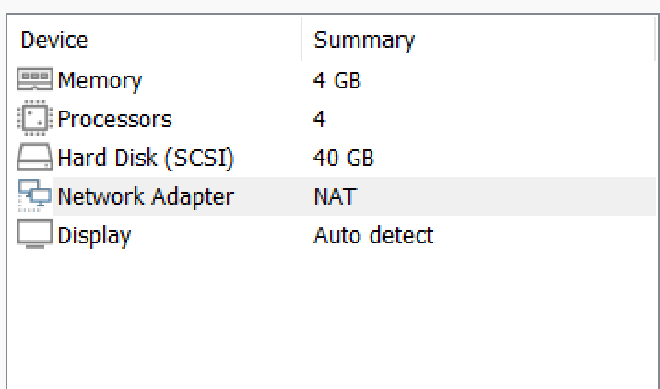Select Hard Disk (SCSI) in device list

(x=145, y=158)
